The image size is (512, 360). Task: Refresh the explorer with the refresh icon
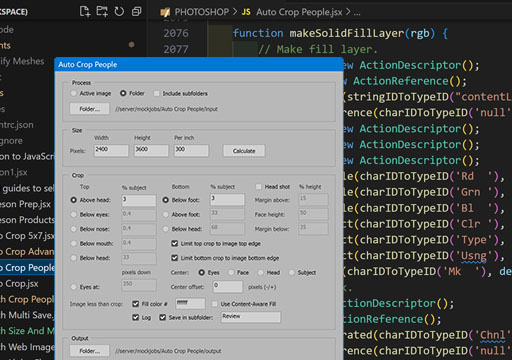(119, 11)
